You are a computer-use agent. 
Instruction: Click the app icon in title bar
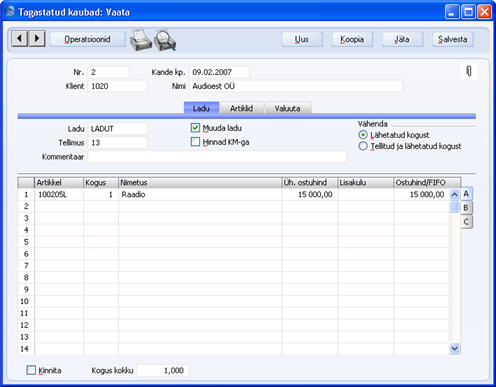point(10,12)
